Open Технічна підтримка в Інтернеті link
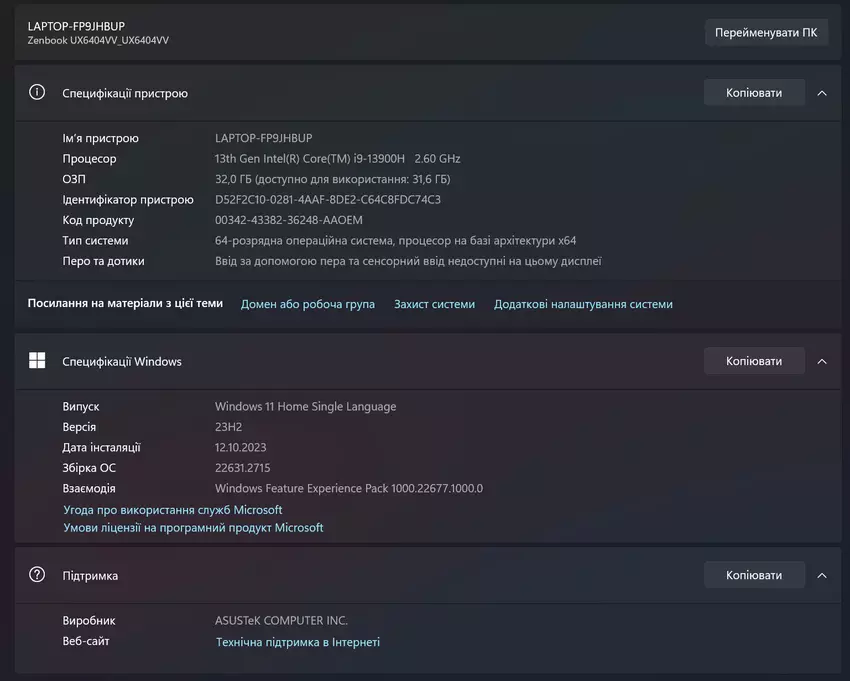 click(x=298, y=642)
